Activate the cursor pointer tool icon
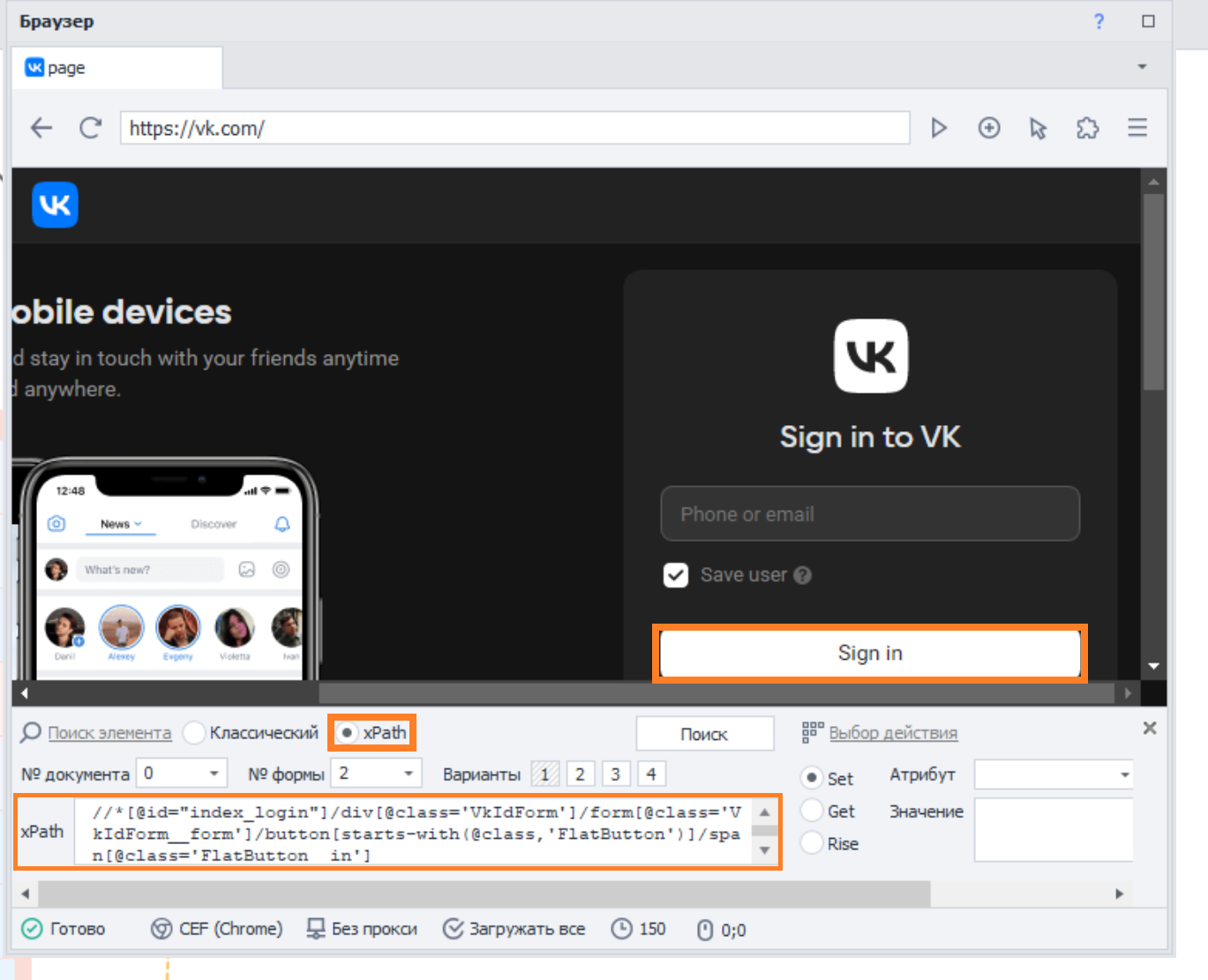Screen dimensions: 1208x980 click(x=1038, y=129)
